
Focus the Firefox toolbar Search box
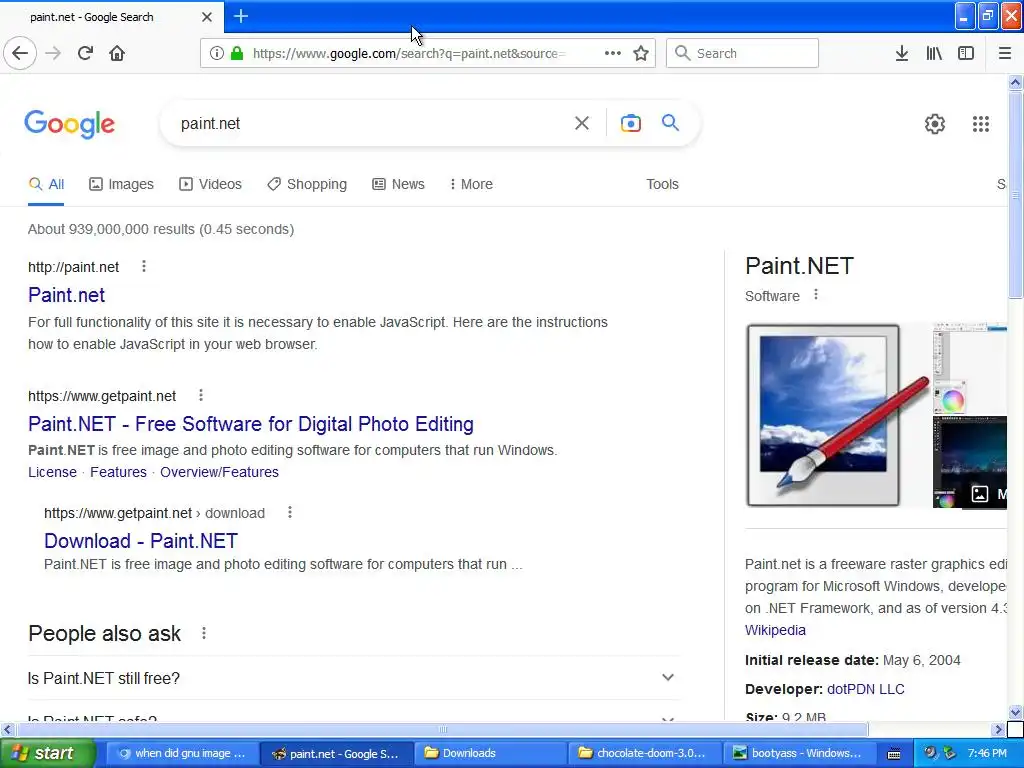tap(742, 54)
